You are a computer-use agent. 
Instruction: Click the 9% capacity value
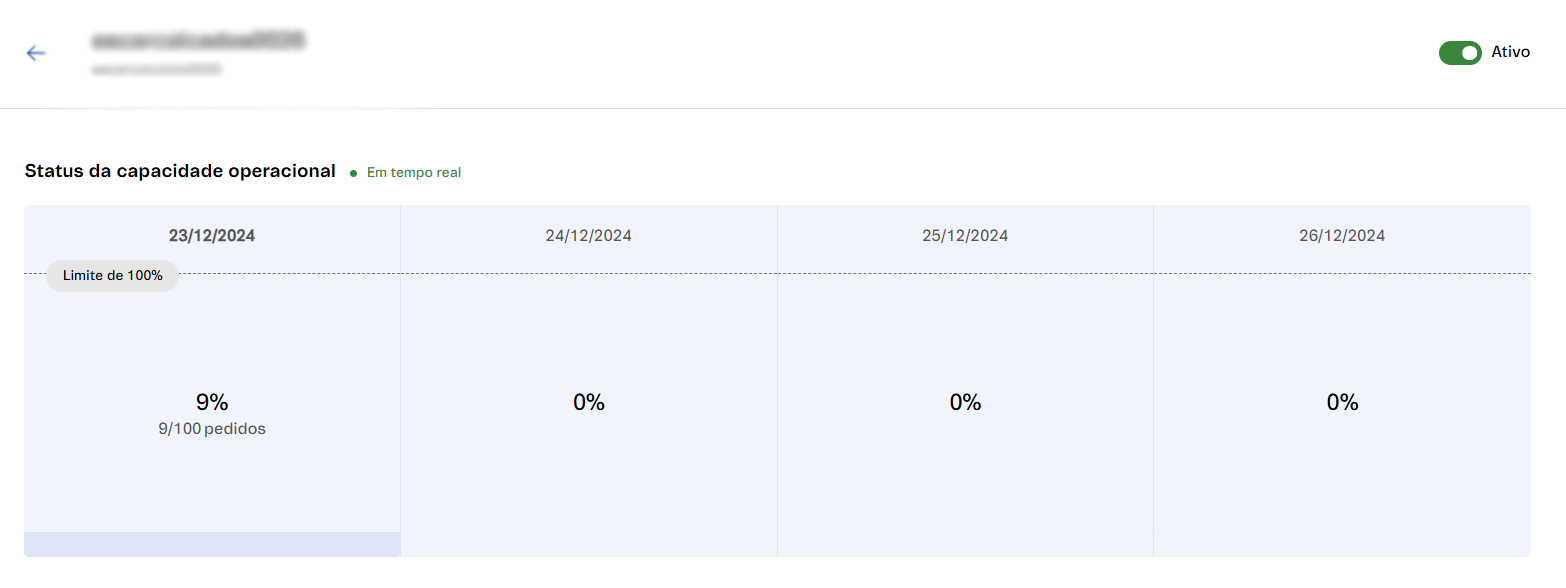point(212,402)
